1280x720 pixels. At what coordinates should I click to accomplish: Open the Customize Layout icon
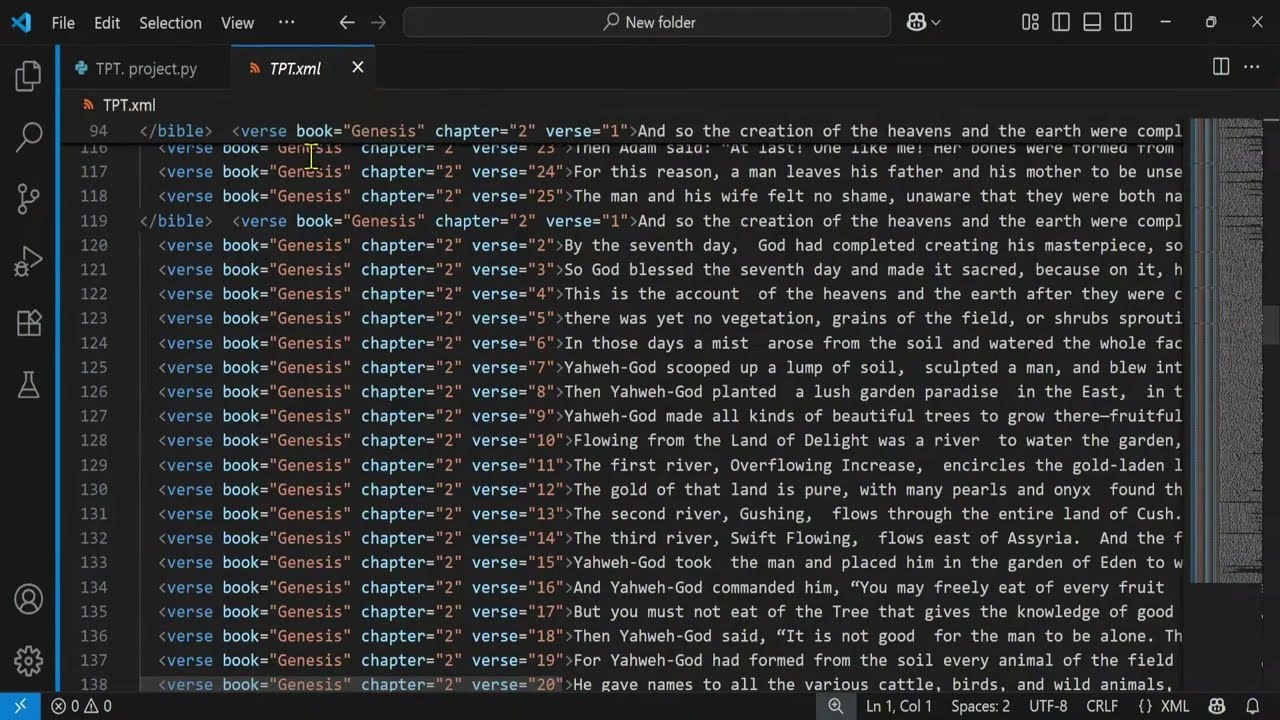[1030, 22]
